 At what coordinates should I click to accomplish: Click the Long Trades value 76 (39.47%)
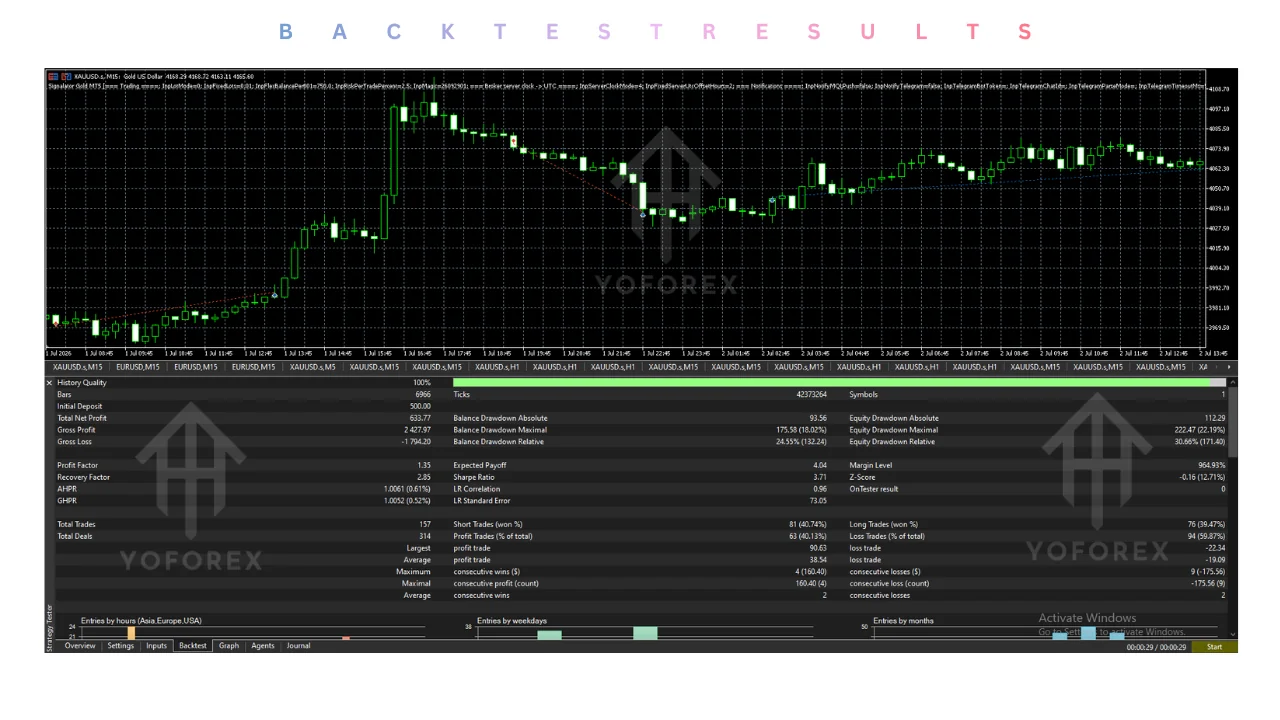pos(1205,524)
